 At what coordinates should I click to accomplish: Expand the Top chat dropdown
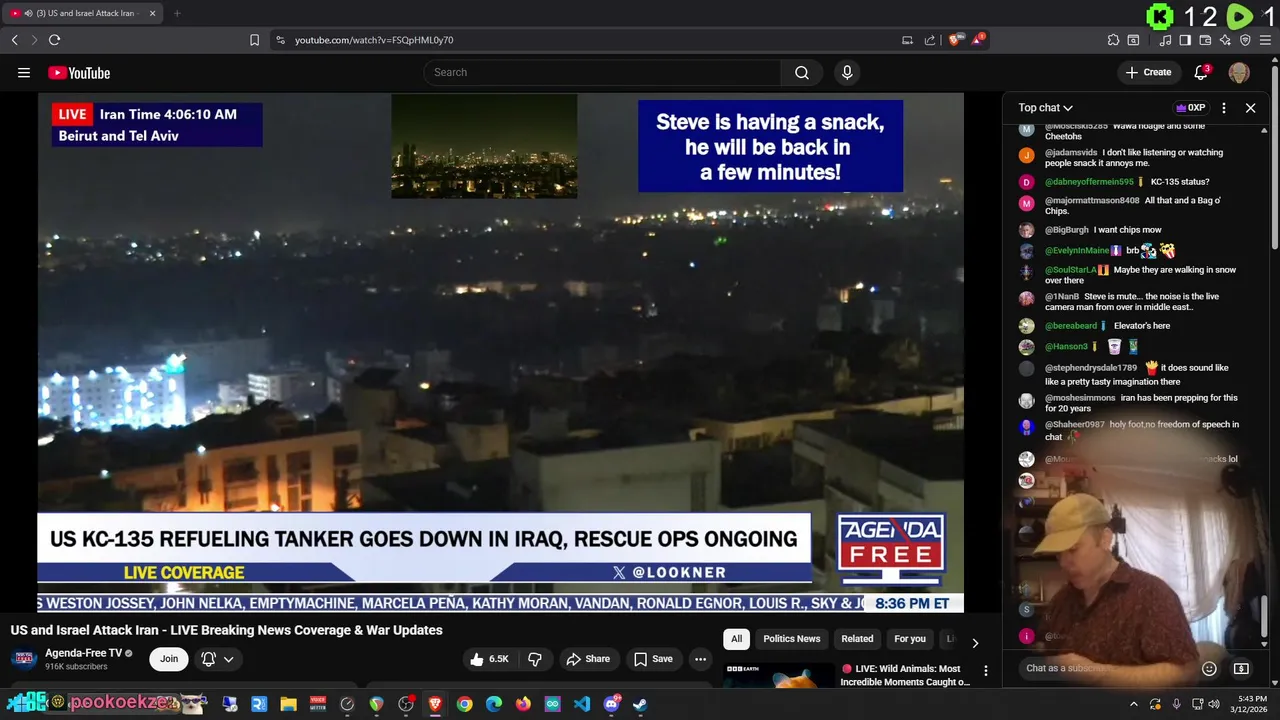[1045, 108]
